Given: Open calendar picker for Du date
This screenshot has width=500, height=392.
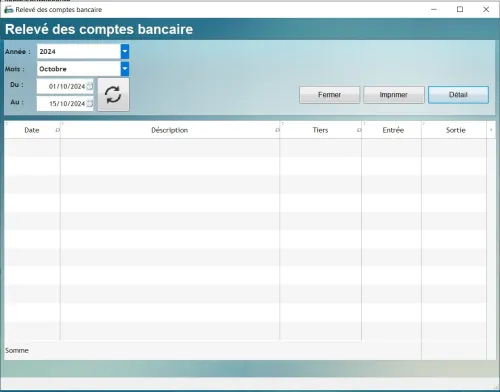Looking at the screenshot, I should [x=89, y=86].
